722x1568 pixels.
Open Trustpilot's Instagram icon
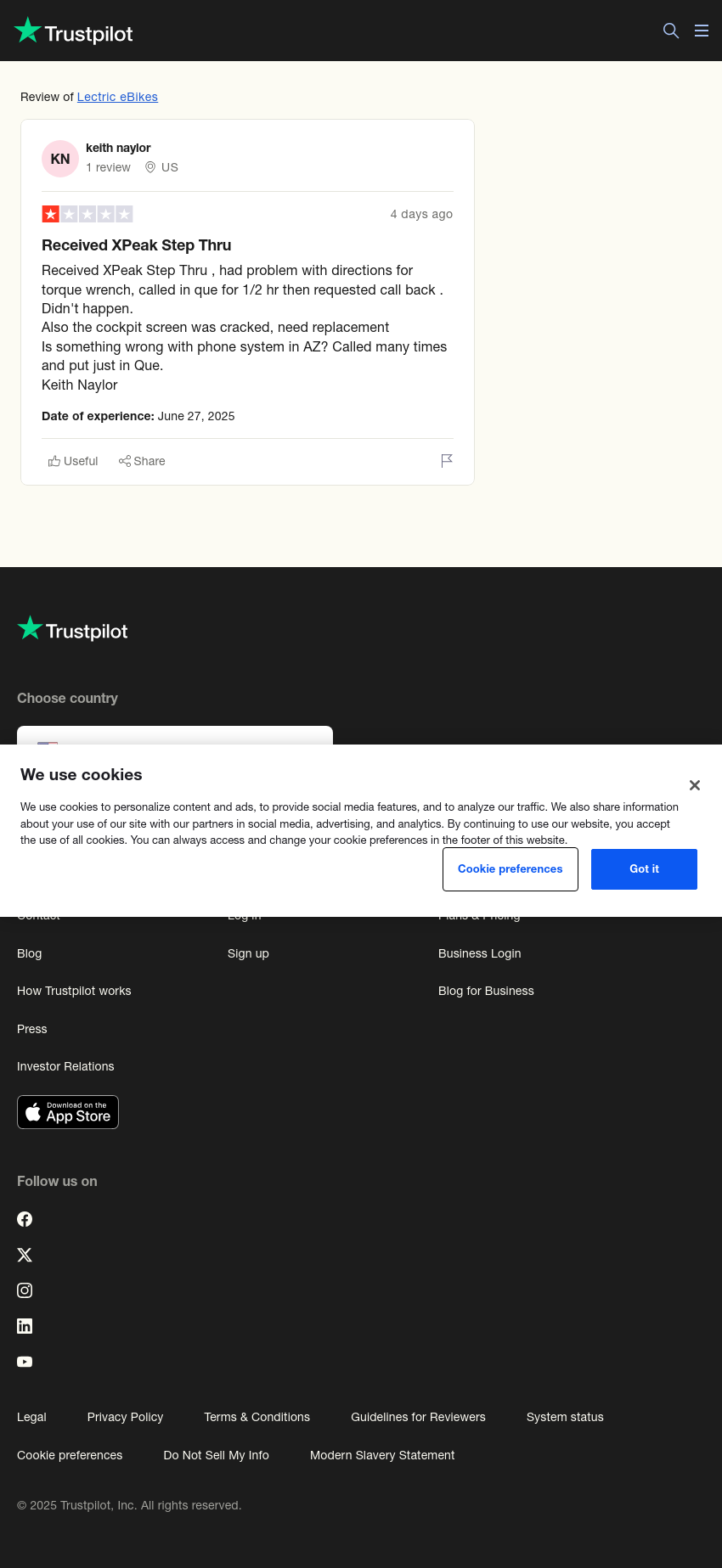pos(25,1290)
